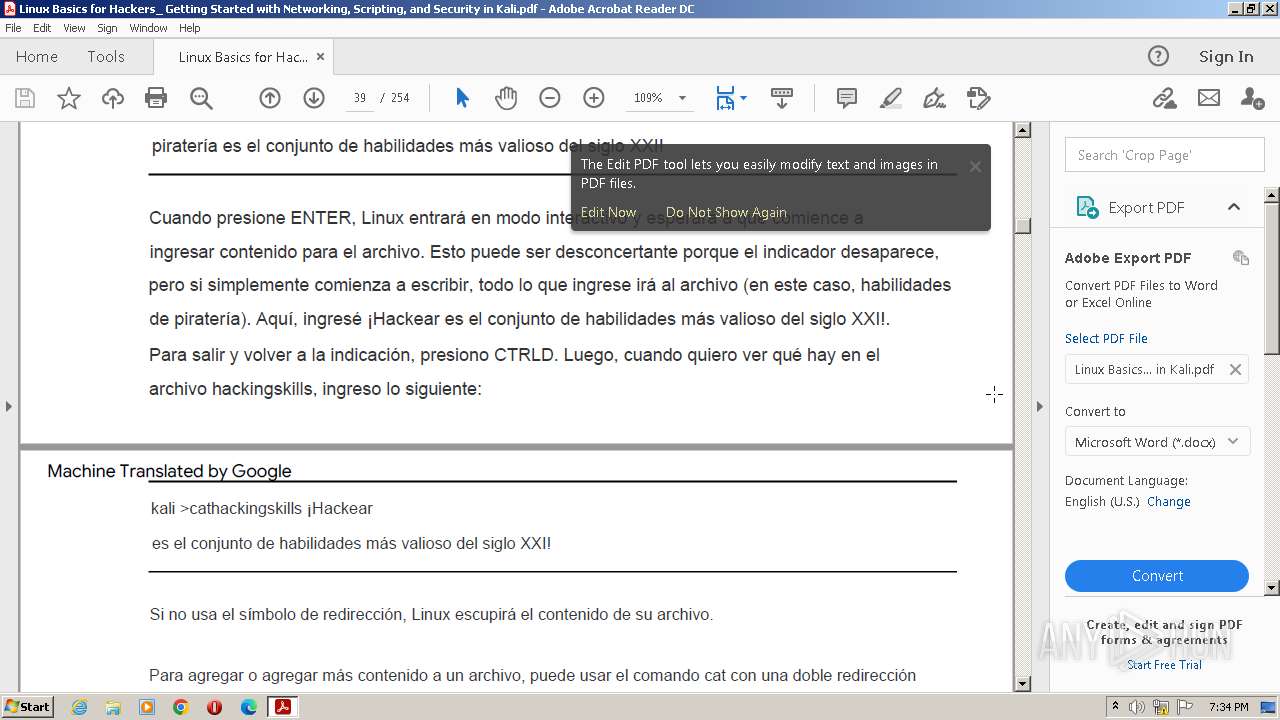1280x720 pixels.
Task: Open the Find text magnifier
Action: coord(201,98)
